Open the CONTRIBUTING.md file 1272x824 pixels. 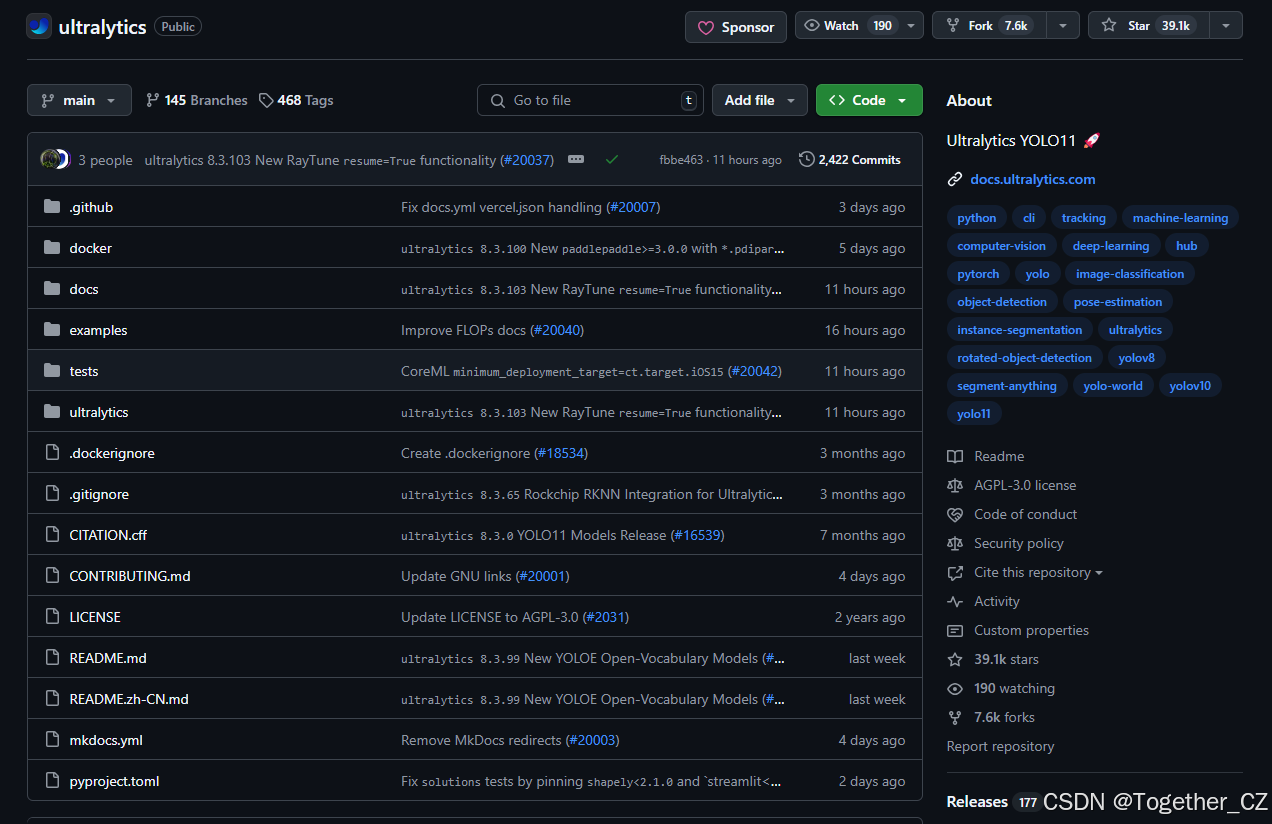[130, 576]
